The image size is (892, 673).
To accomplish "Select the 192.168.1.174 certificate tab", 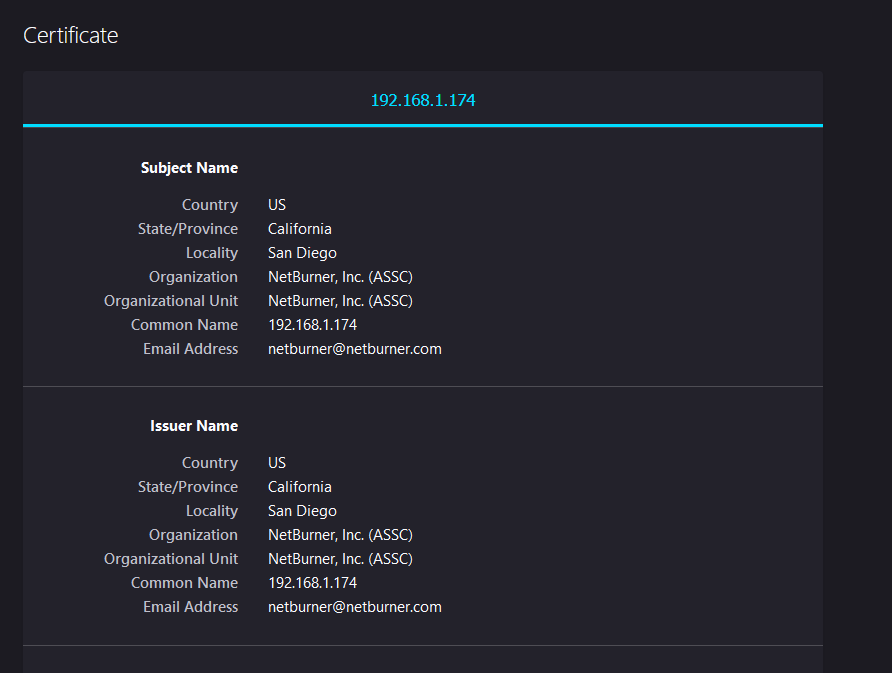I will click(x=423, y=100).
